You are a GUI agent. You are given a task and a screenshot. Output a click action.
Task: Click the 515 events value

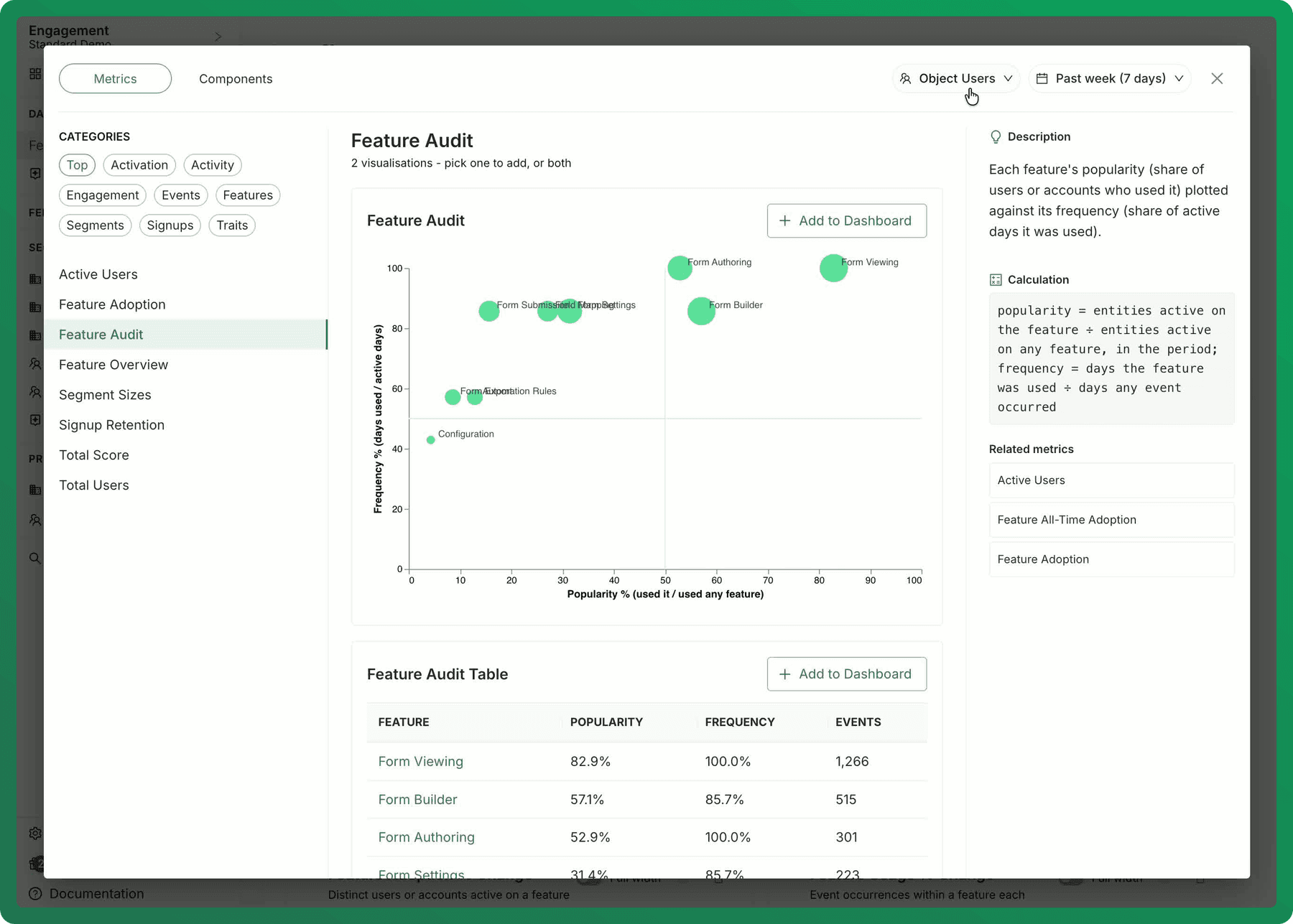pyautogui.click(x=846, y=799)
